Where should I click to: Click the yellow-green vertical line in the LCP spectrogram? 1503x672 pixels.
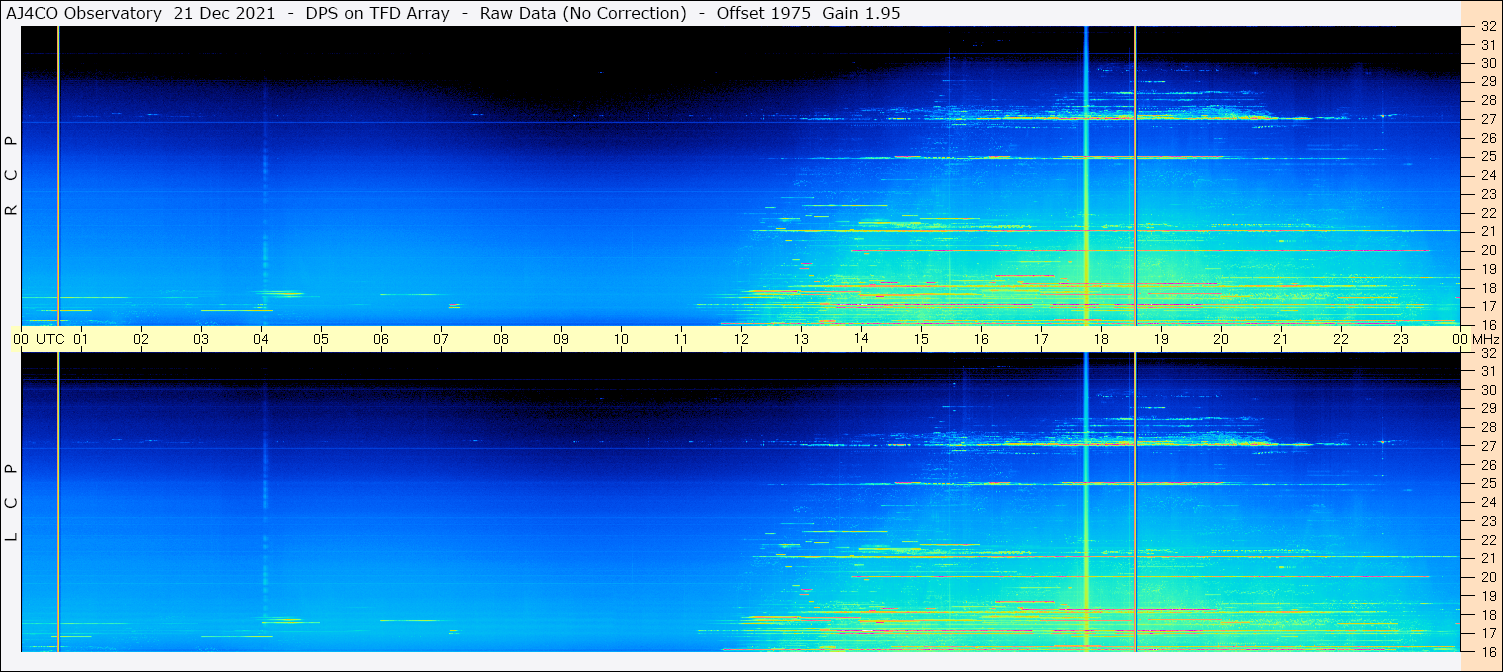(x=58, y=502)
